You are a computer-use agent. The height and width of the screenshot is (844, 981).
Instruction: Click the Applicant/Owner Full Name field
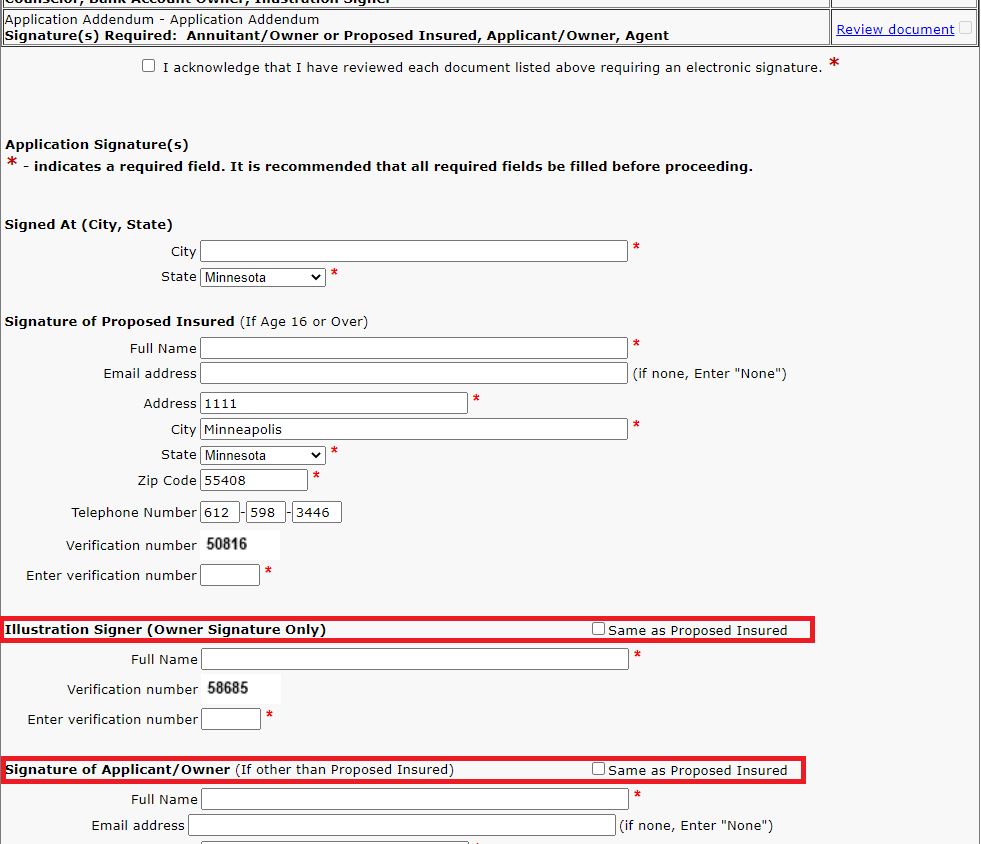click(415, 799)
